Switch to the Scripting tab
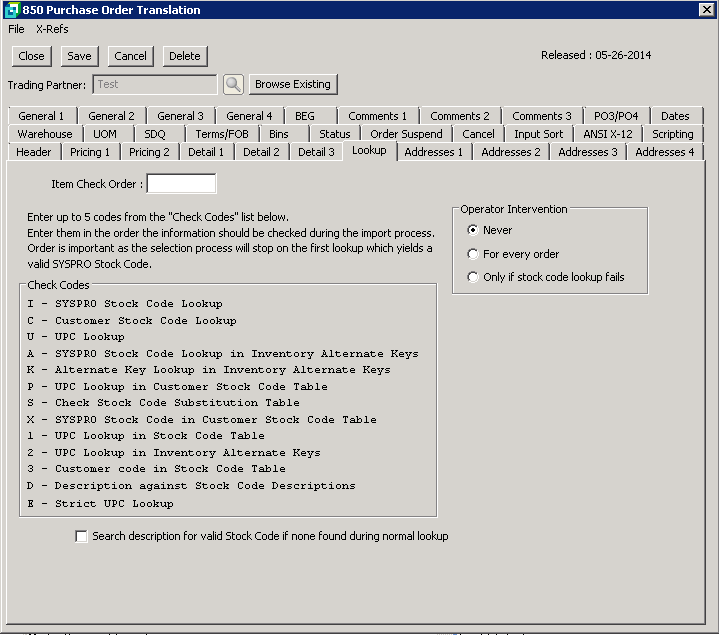This screenshot has width=719, height=635. tap(672, 134)
